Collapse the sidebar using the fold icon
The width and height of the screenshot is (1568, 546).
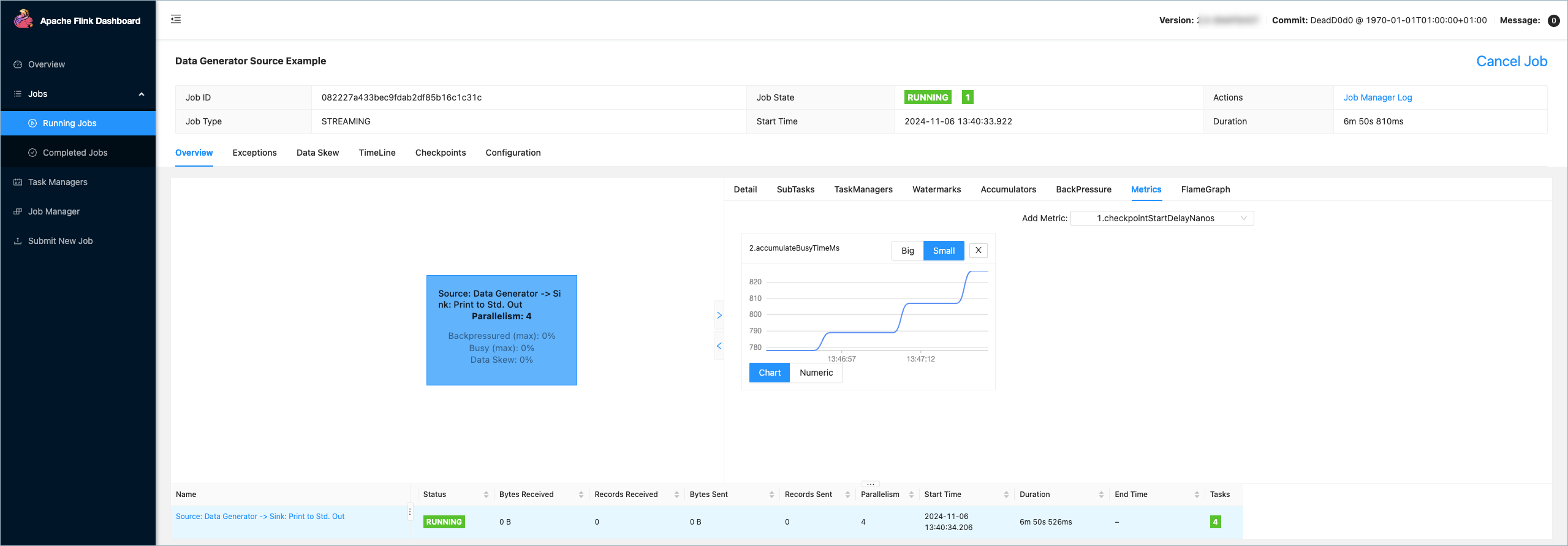click(176, 20)
